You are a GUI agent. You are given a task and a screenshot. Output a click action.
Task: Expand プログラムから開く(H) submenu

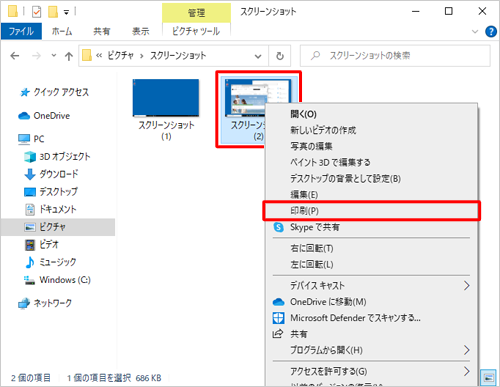tap(371, 350)
